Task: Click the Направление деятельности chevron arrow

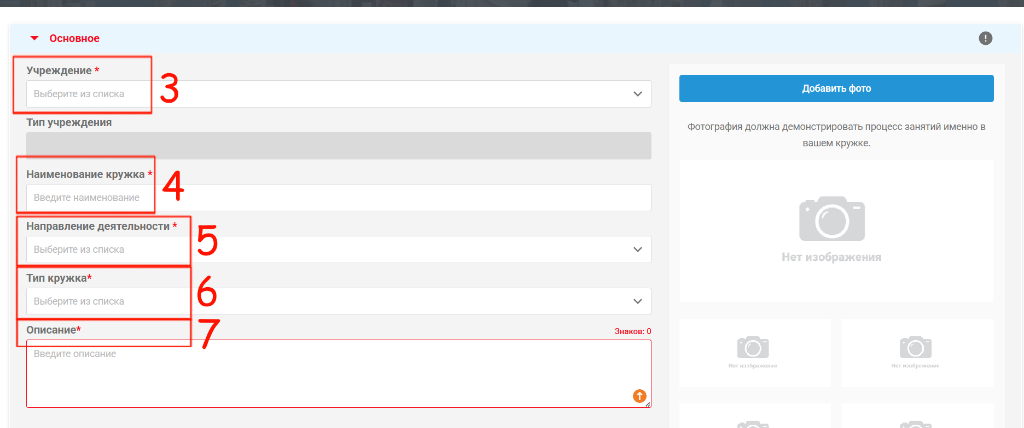Action: click(637, 250)
